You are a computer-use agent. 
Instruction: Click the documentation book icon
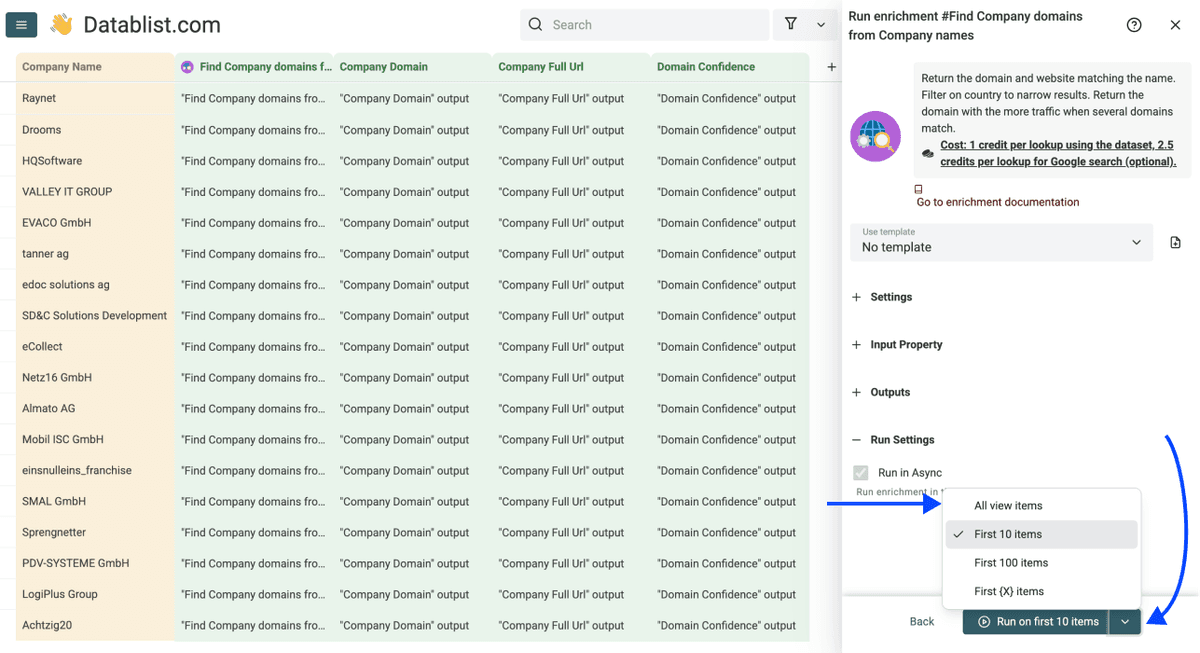(919, 189)
